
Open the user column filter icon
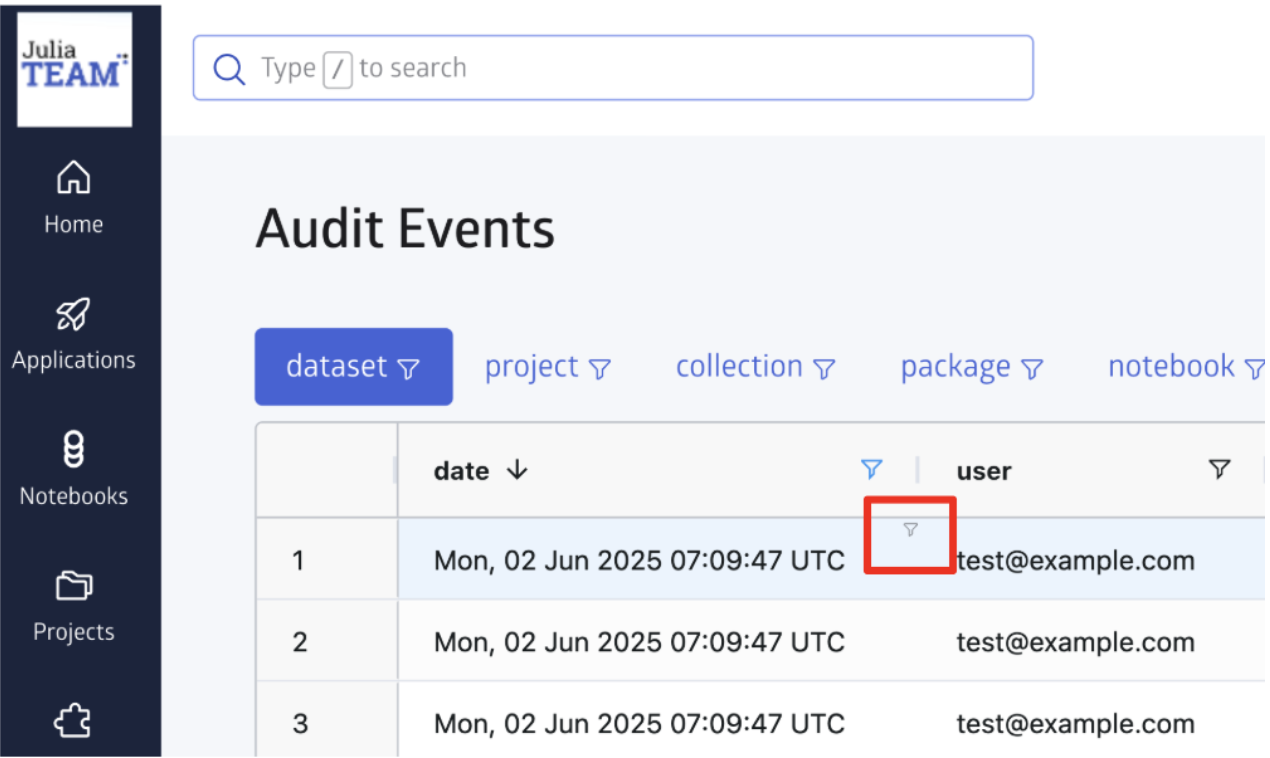pyautogui.click(x=1219, y=469)
